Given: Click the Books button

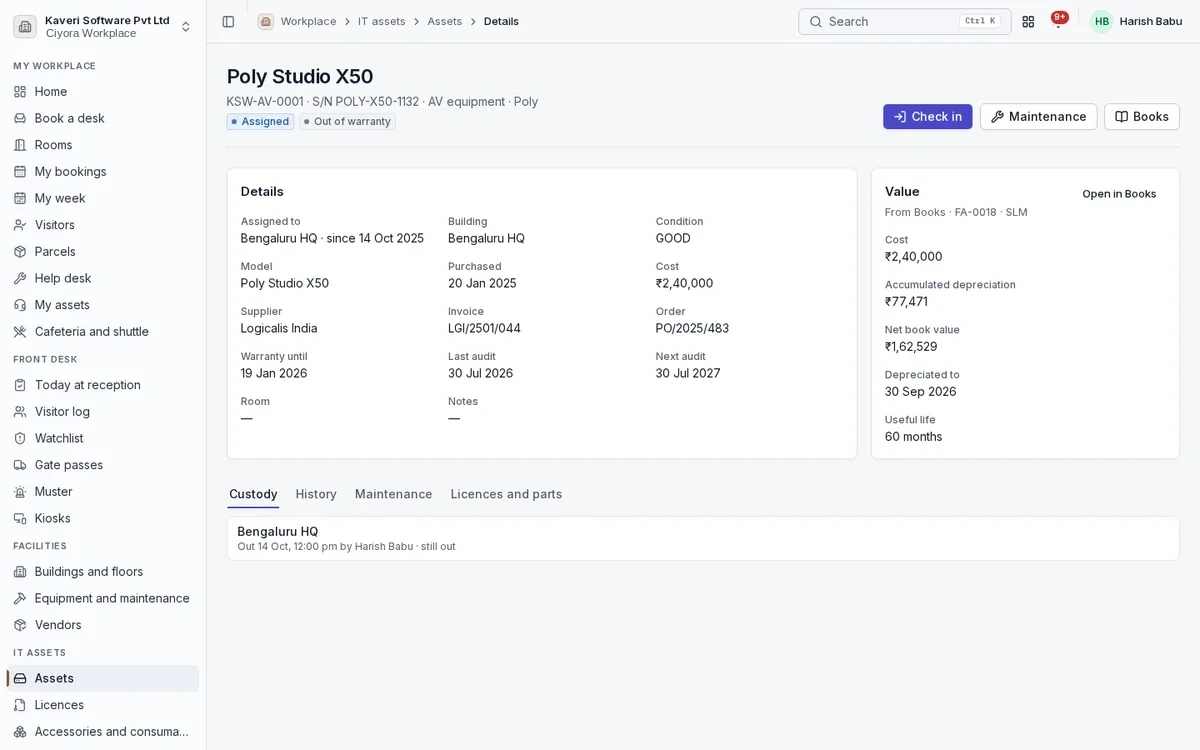Looking at the screenshot, I should coord(1142,117).
